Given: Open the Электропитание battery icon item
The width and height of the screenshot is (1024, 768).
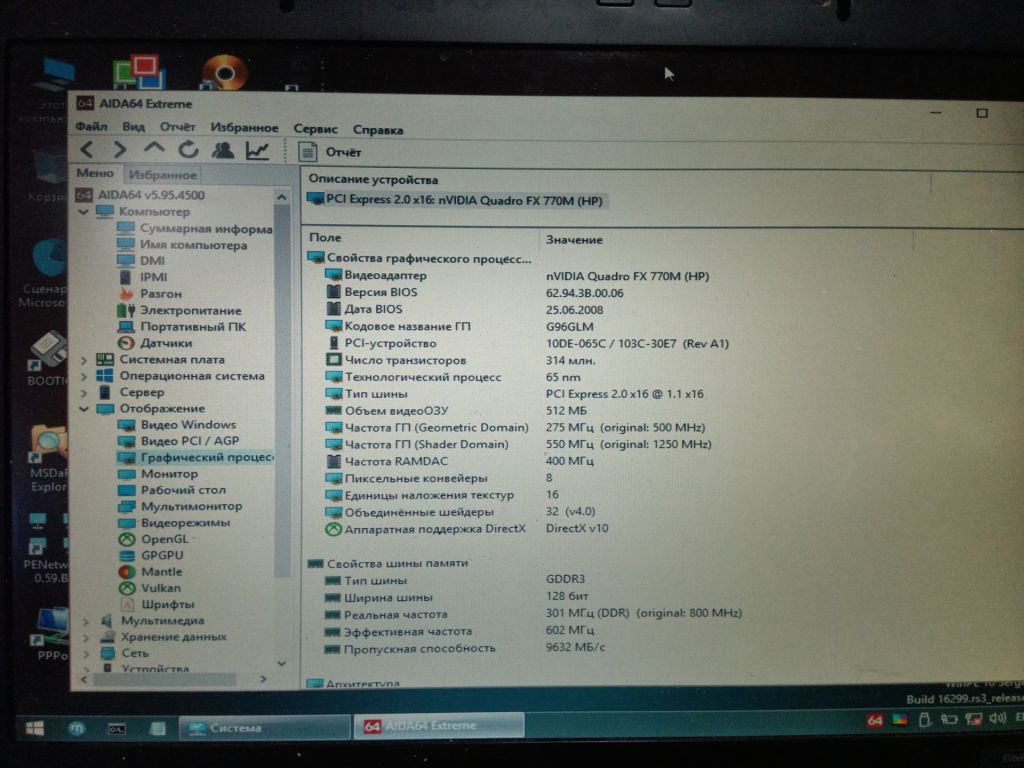Looking at the screenshot, I should coord(180,310).
